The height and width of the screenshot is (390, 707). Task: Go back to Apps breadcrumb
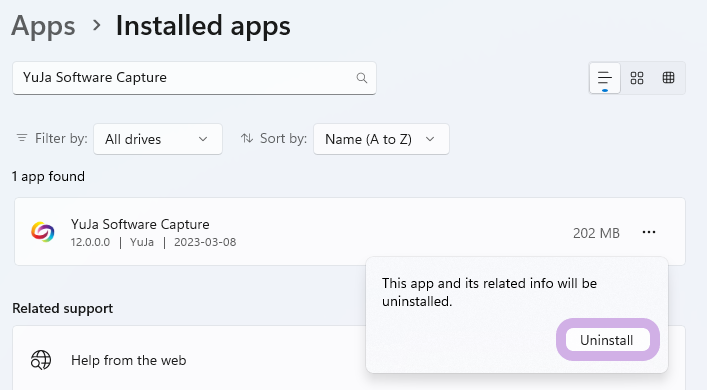pyautogui.click(x=43, y=26)
